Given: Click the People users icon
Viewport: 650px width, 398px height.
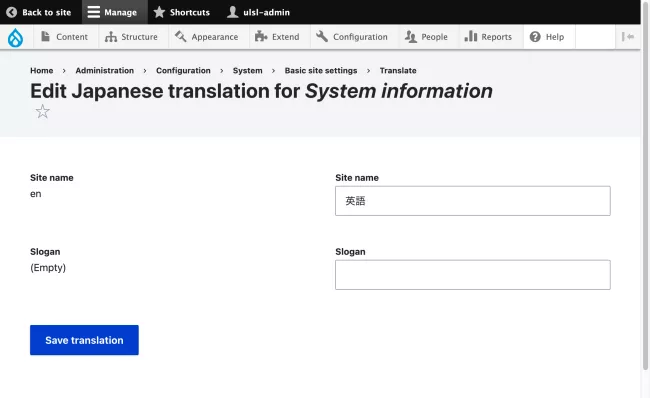Looking at the screenshot, I should pyautogui.click(x=410, y=37).
